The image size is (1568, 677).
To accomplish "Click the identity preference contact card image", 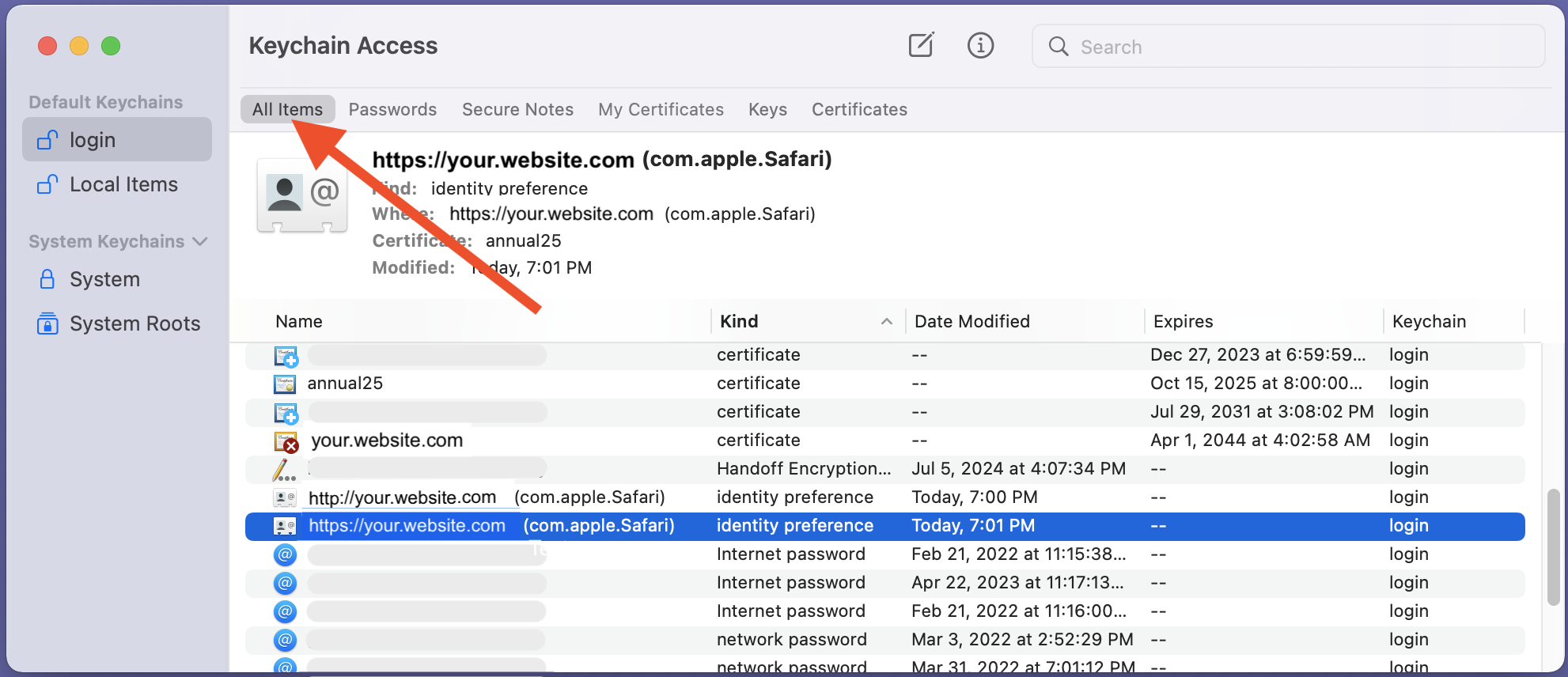I will [x=302, y=195].
